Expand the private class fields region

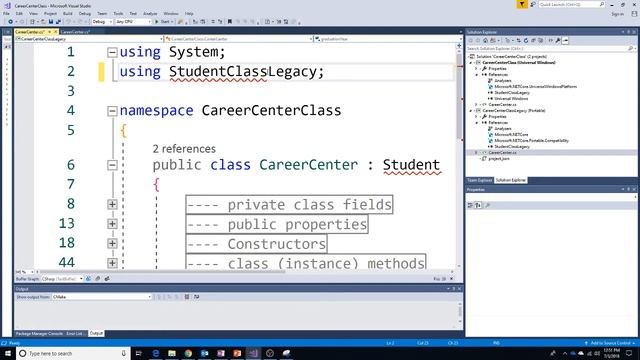coord(112,204)
